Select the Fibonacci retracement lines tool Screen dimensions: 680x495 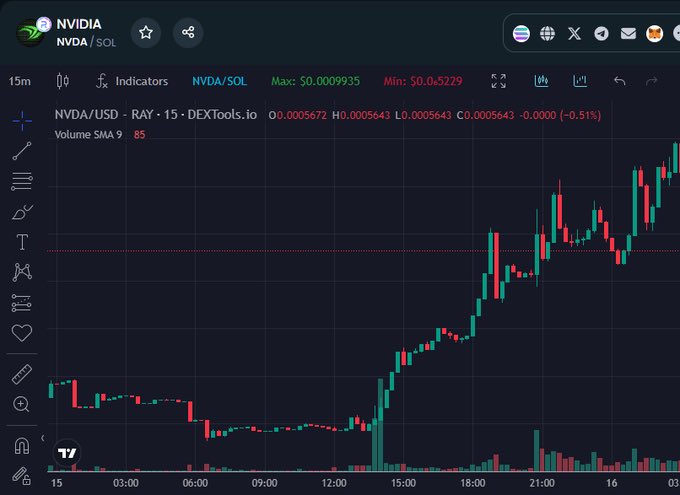coord(22,181)
